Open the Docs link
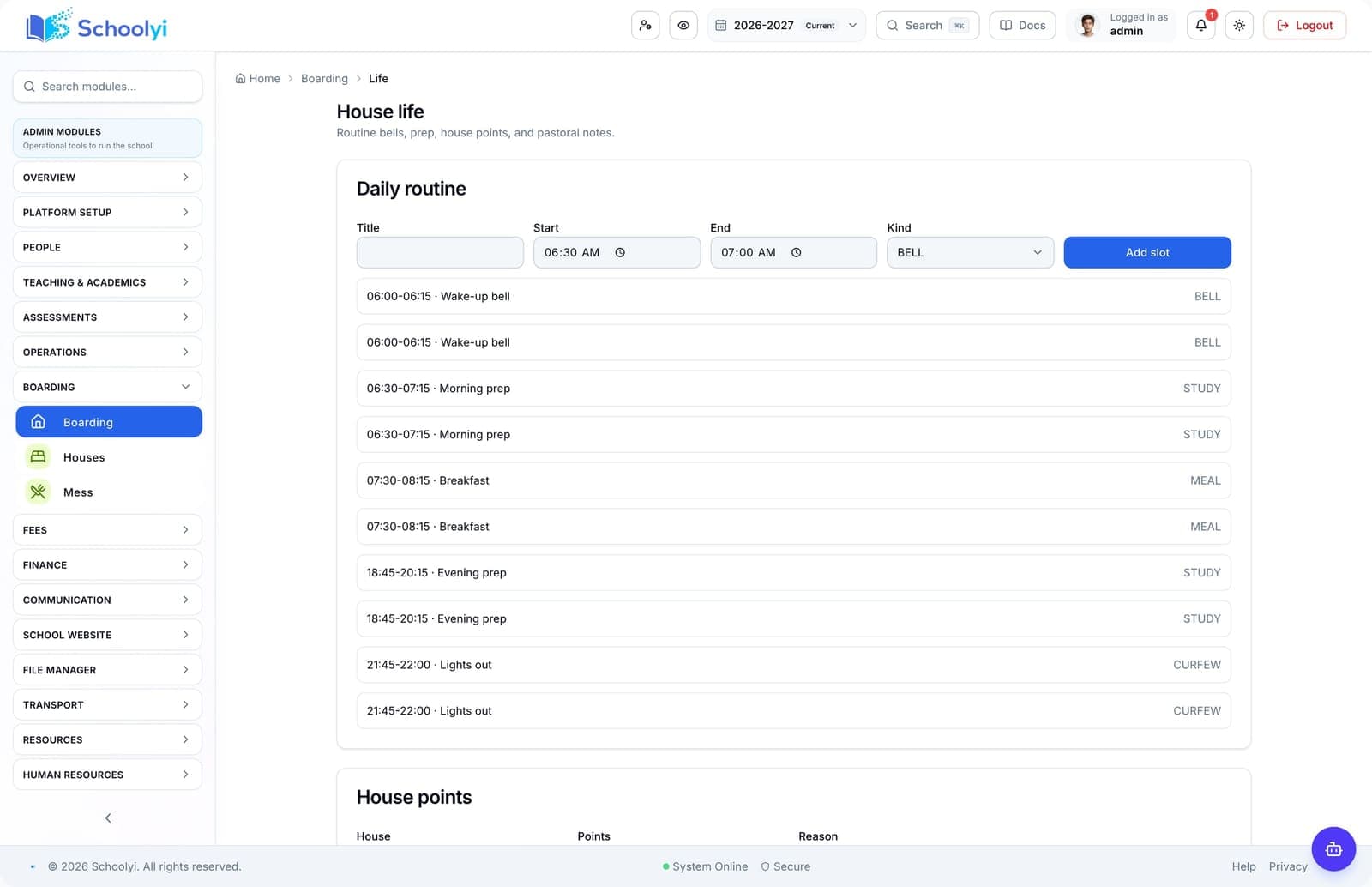 (x=1022, y=26)
